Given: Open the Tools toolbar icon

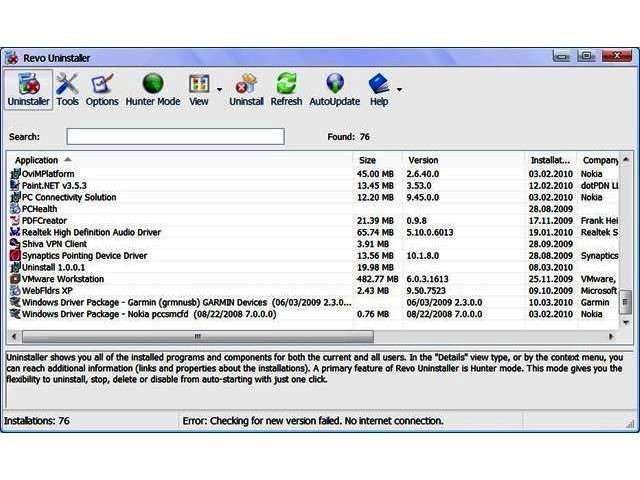Looking at the screenshot, I should pos(67,88).
